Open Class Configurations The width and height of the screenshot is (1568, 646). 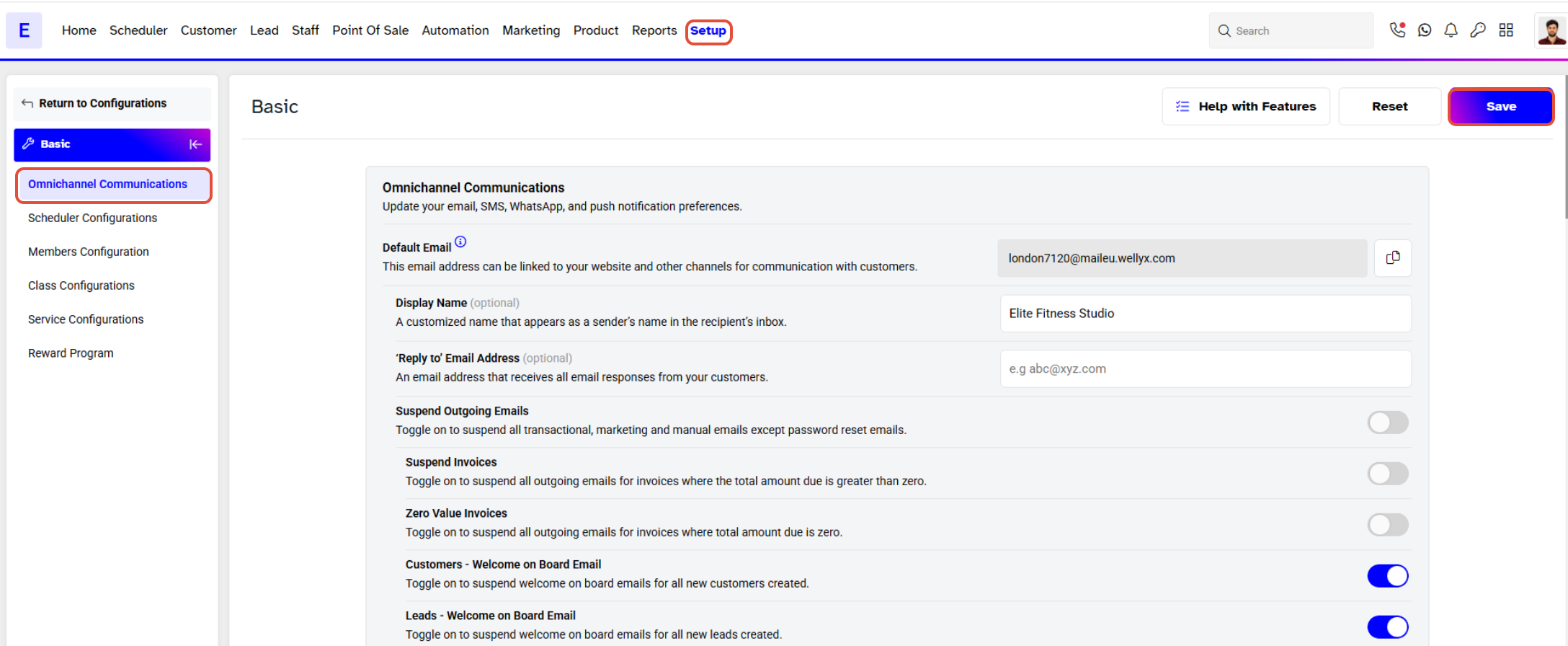[81, 286]
